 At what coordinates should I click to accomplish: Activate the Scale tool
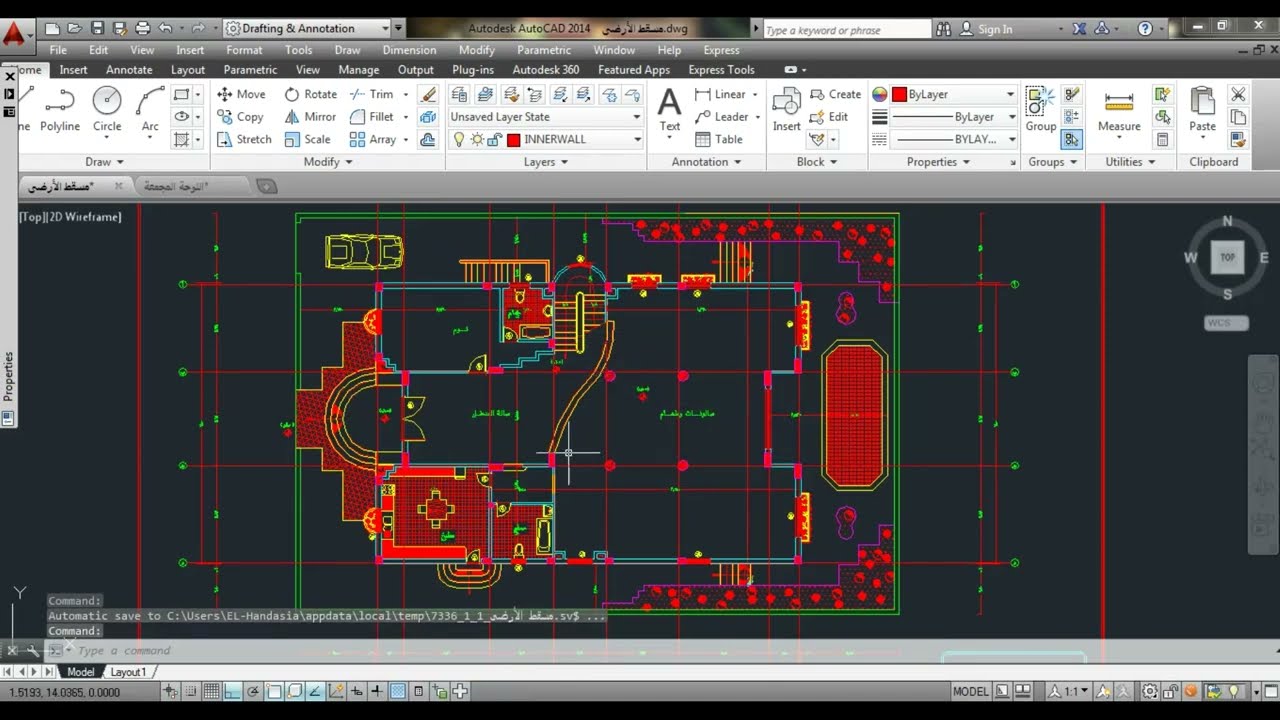[x=307, y=140]
